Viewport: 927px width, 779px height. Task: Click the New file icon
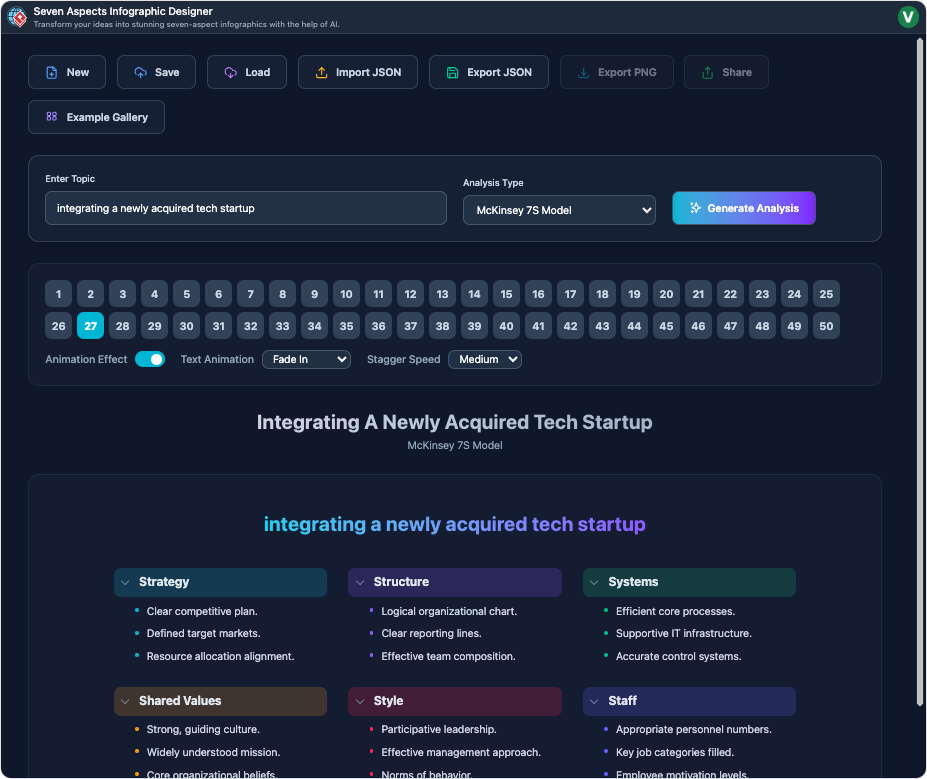[52, 73]
